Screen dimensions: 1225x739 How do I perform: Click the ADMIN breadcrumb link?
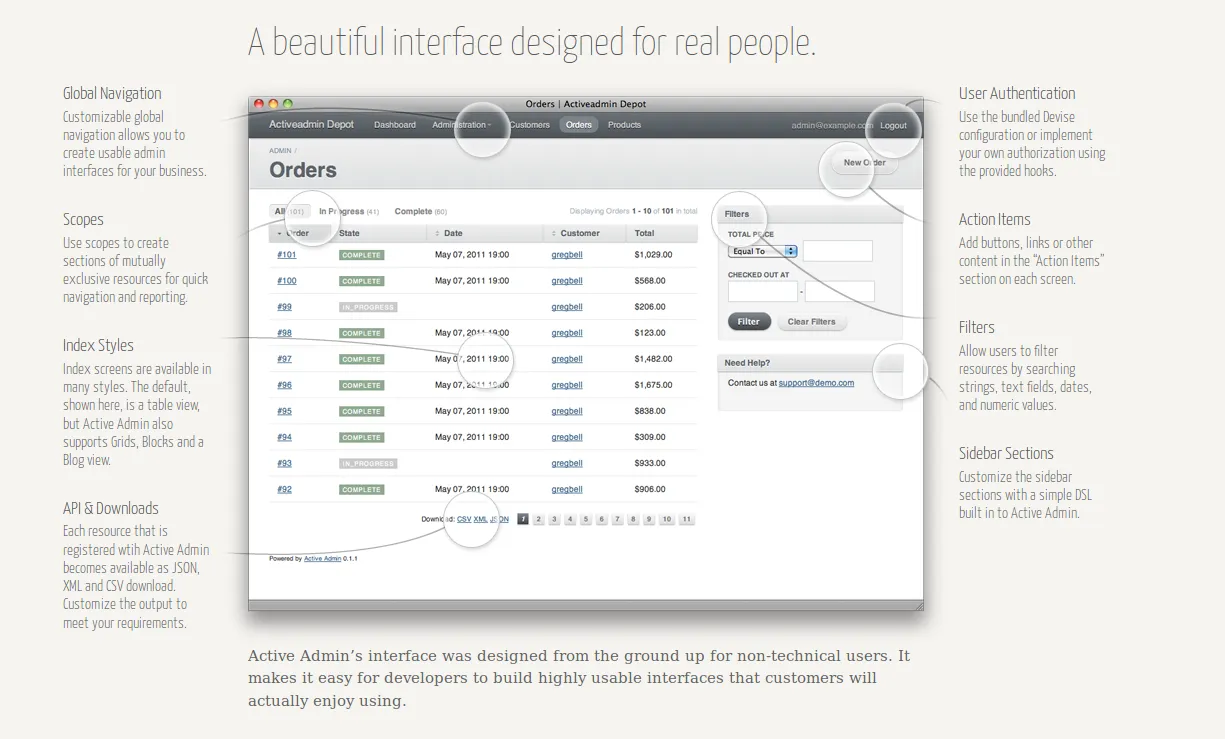coord(280,150)
